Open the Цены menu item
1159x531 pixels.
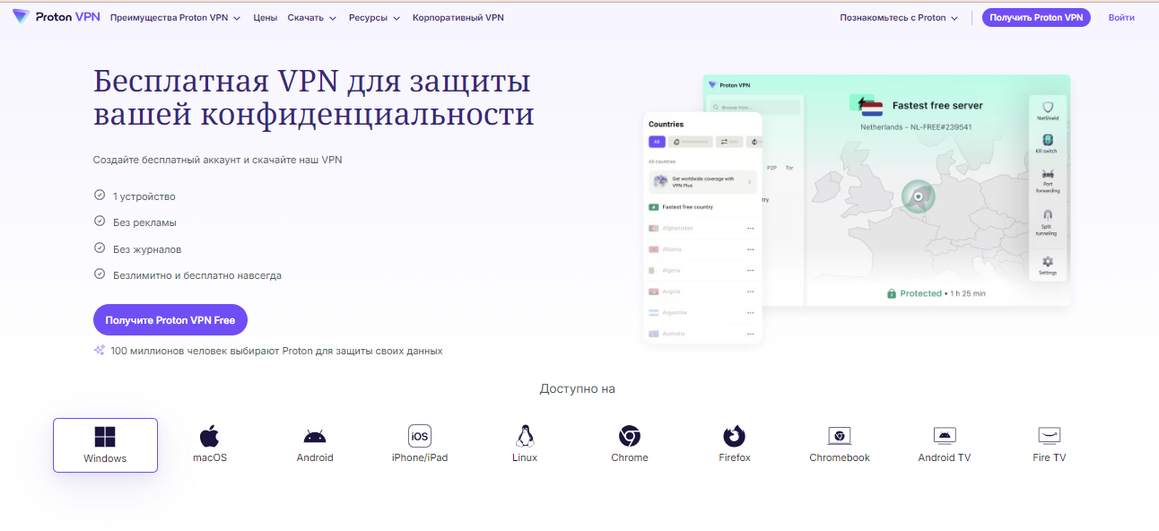point(265,18)
